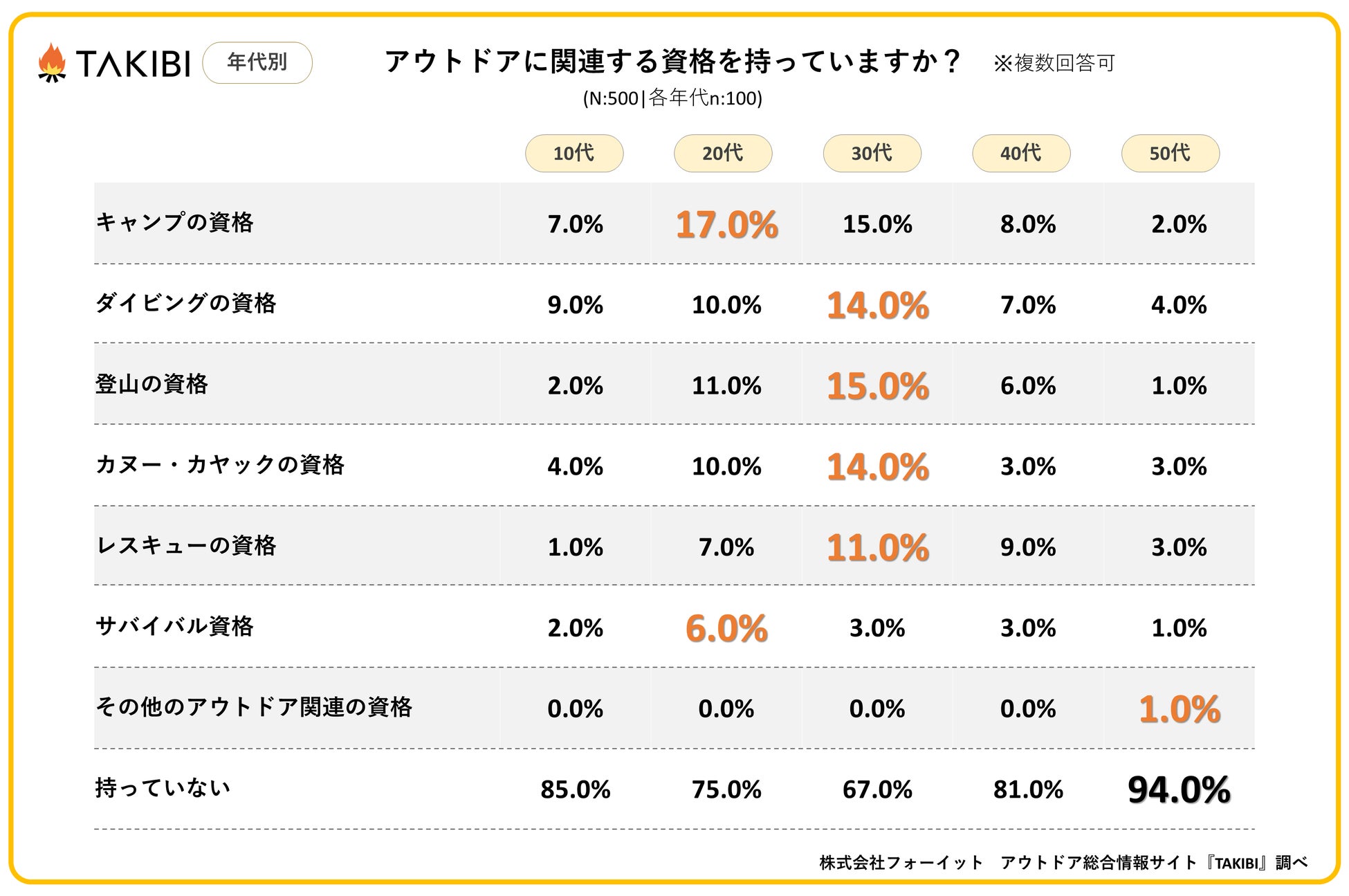Select the 年代別 pill label

tap(257, 62)
